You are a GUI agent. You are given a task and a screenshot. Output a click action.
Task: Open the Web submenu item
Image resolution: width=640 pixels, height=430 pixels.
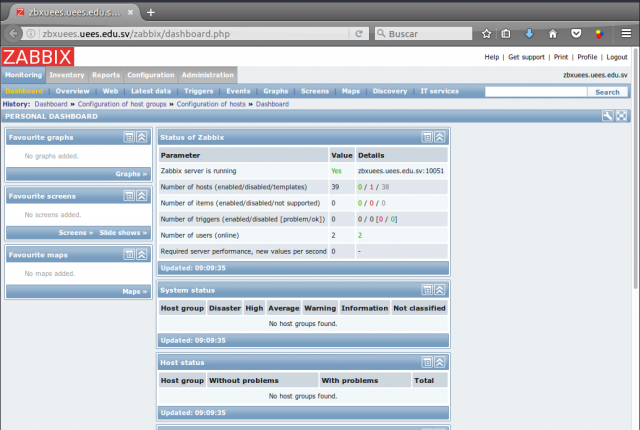click(110, 91)
